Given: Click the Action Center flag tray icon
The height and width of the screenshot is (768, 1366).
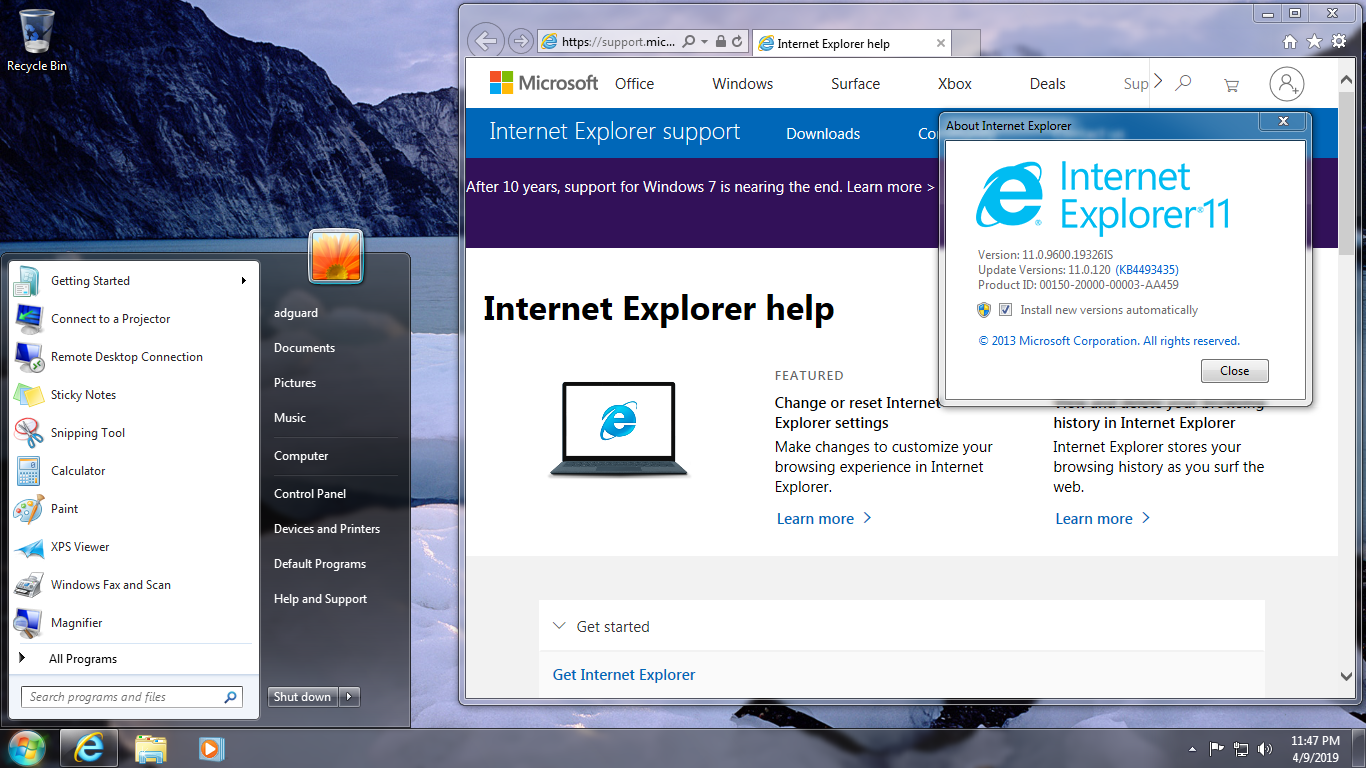Looking at the screenshot, I should point(1217,748).
